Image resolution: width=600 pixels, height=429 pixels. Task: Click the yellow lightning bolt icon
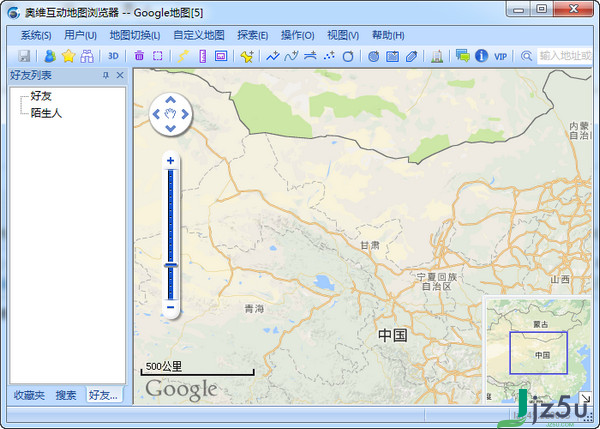click(183, 56)
